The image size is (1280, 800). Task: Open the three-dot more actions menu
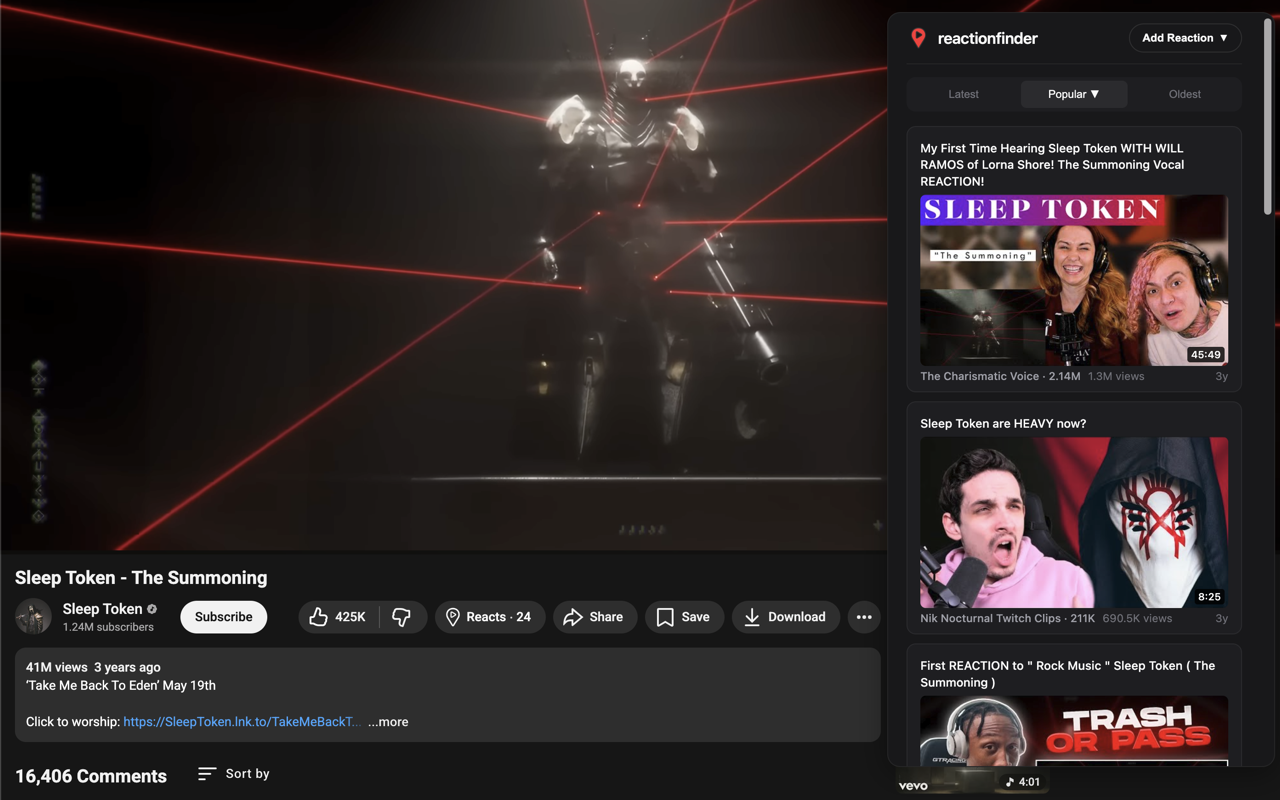pyautogui.click(x=864, y=617)
